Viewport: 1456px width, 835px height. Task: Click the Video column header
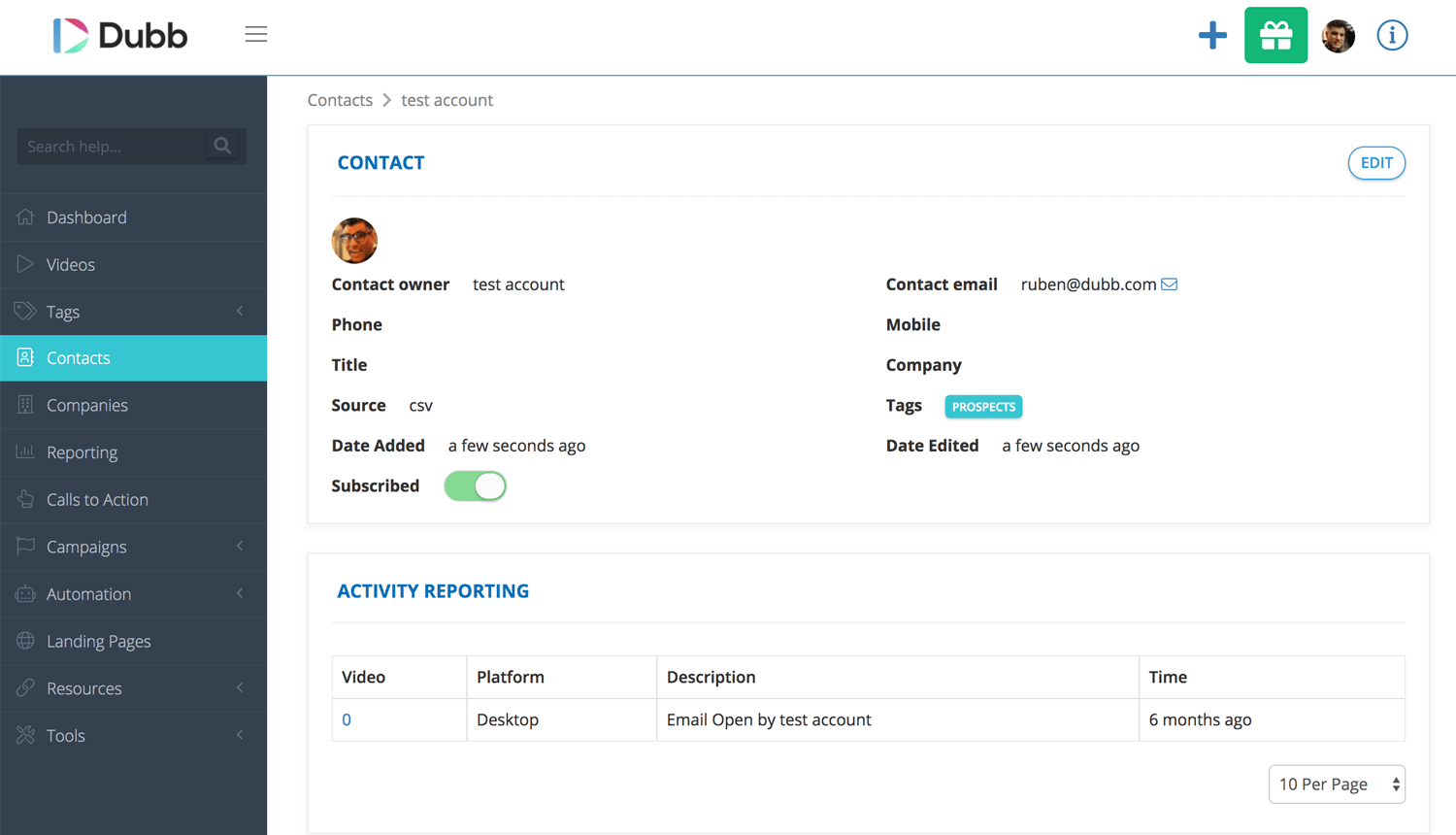(x=399, y=677)
